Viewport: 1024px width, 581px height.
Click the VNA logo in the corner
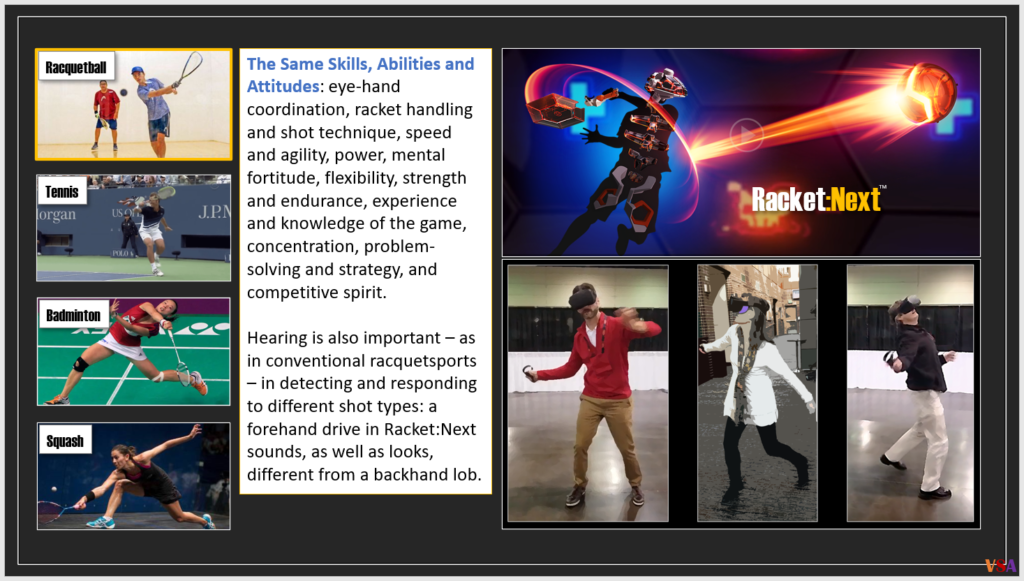coord(1000,565)
